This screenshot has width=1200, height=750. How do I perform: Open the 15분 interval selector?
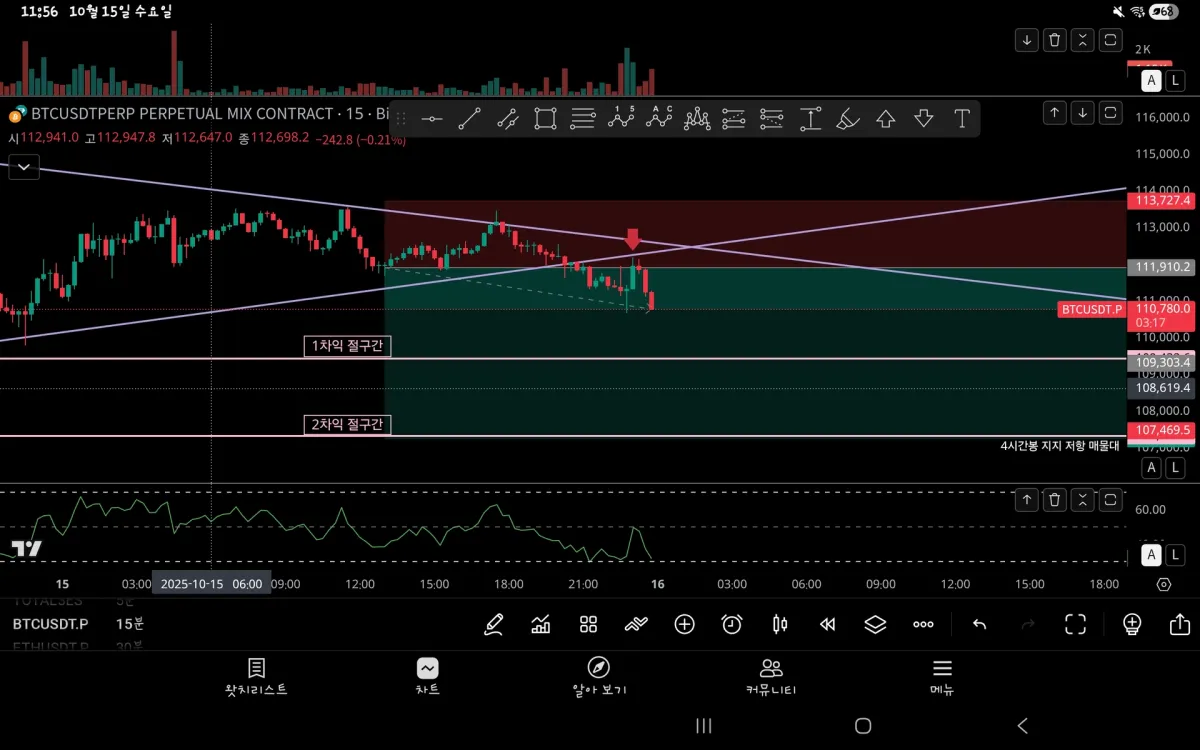click(130, 624)
